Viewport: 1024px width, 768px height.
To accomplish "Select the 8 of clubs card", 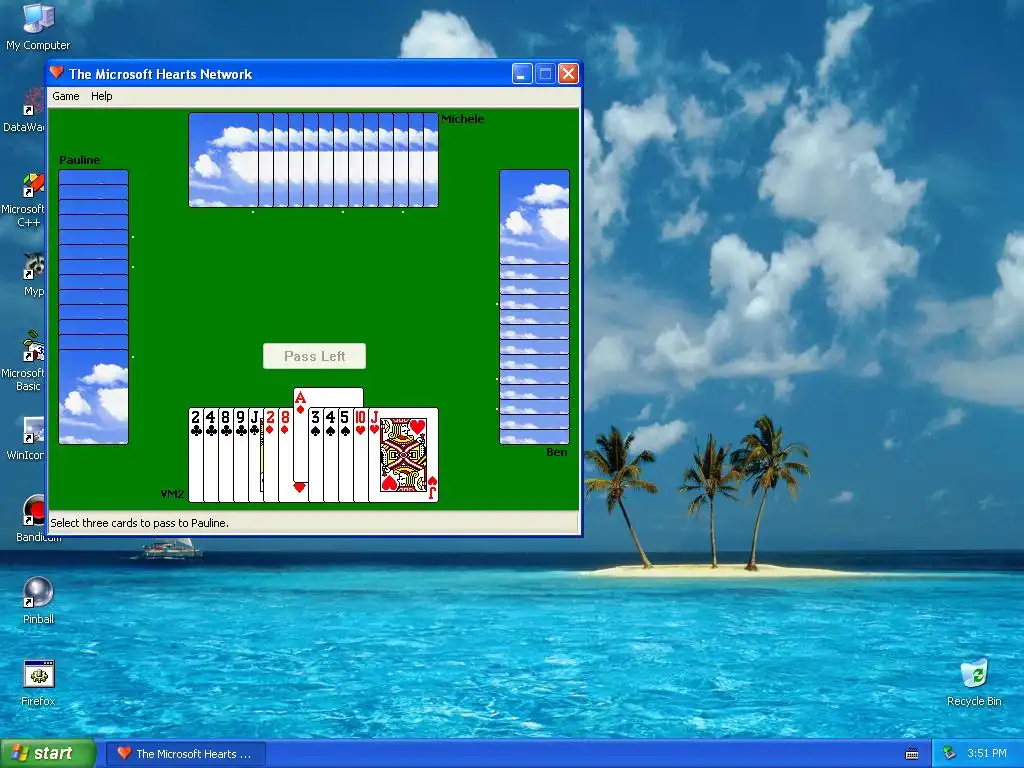I will (225, 455).
